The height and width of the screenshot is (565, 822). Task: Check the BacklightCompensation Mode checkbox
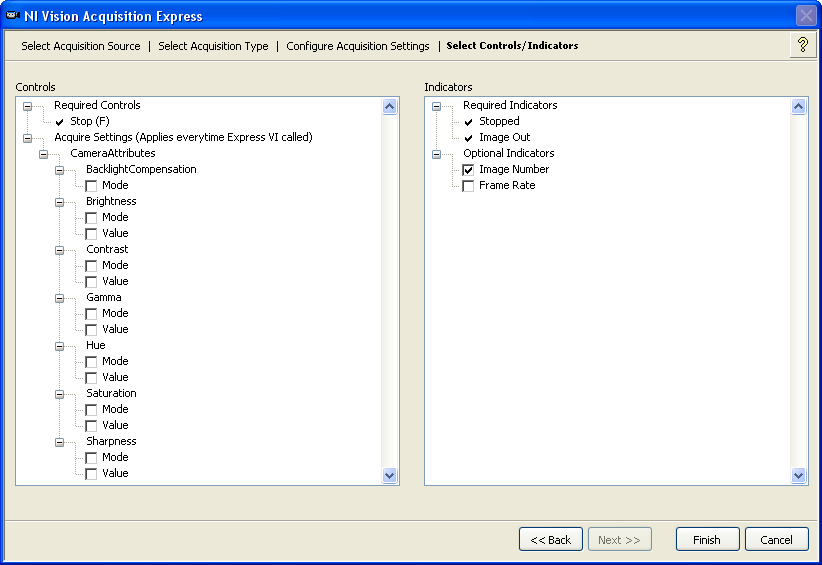coord(91,186)
